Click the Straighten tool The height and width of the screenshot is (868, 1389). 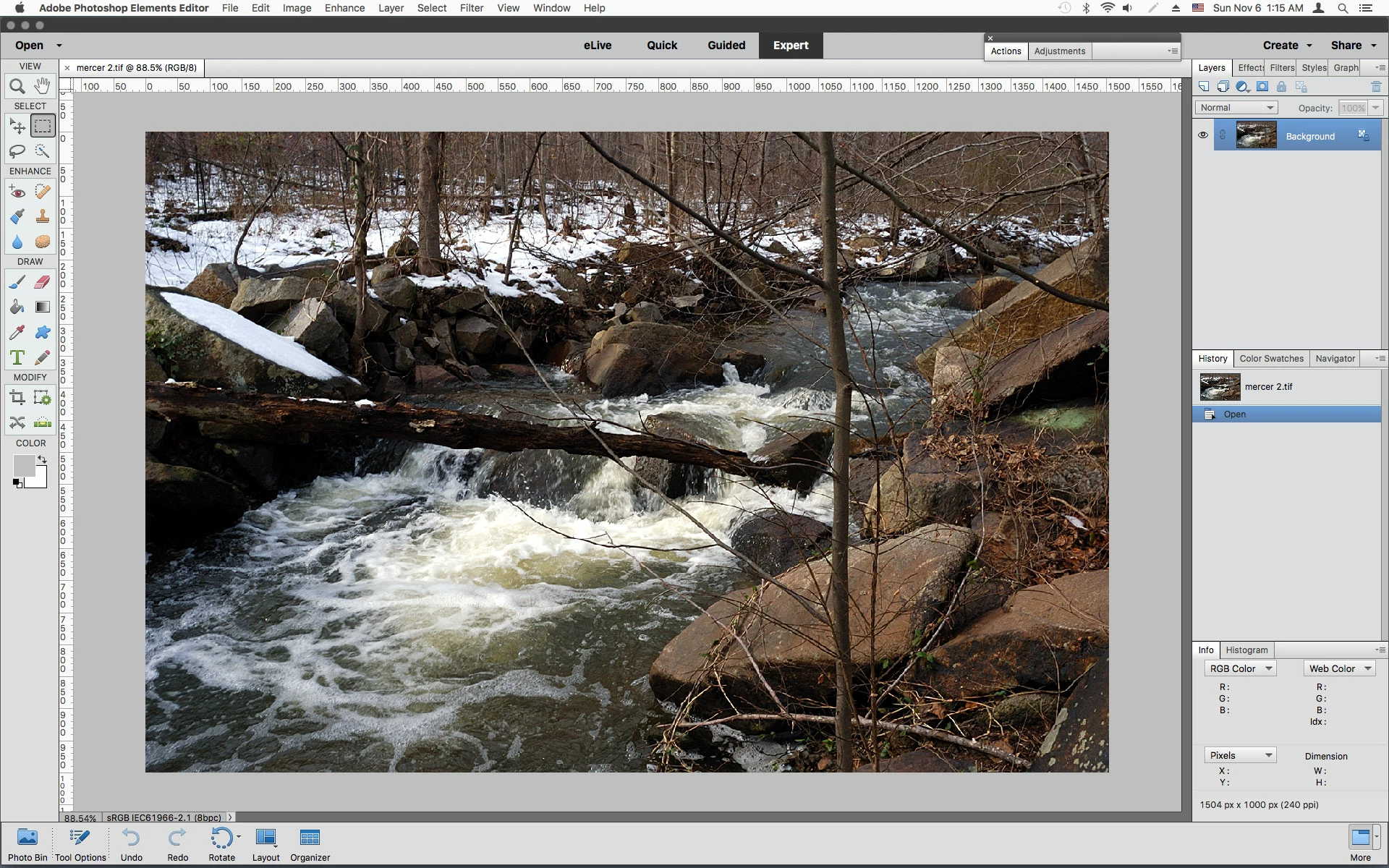(43, 422)
